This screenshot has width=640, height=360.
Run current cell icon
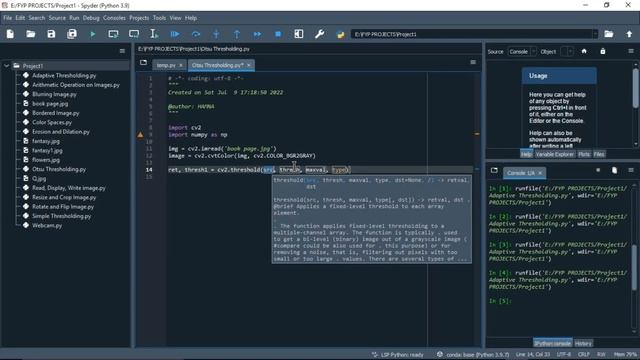[113, 34]
